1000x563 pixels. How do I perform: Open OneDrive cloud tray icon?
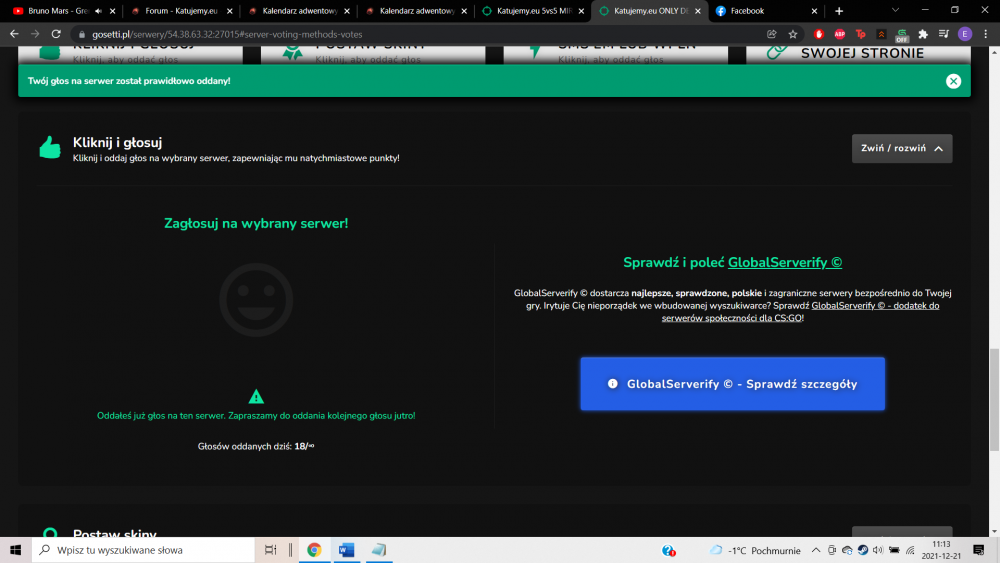point(847,550)
